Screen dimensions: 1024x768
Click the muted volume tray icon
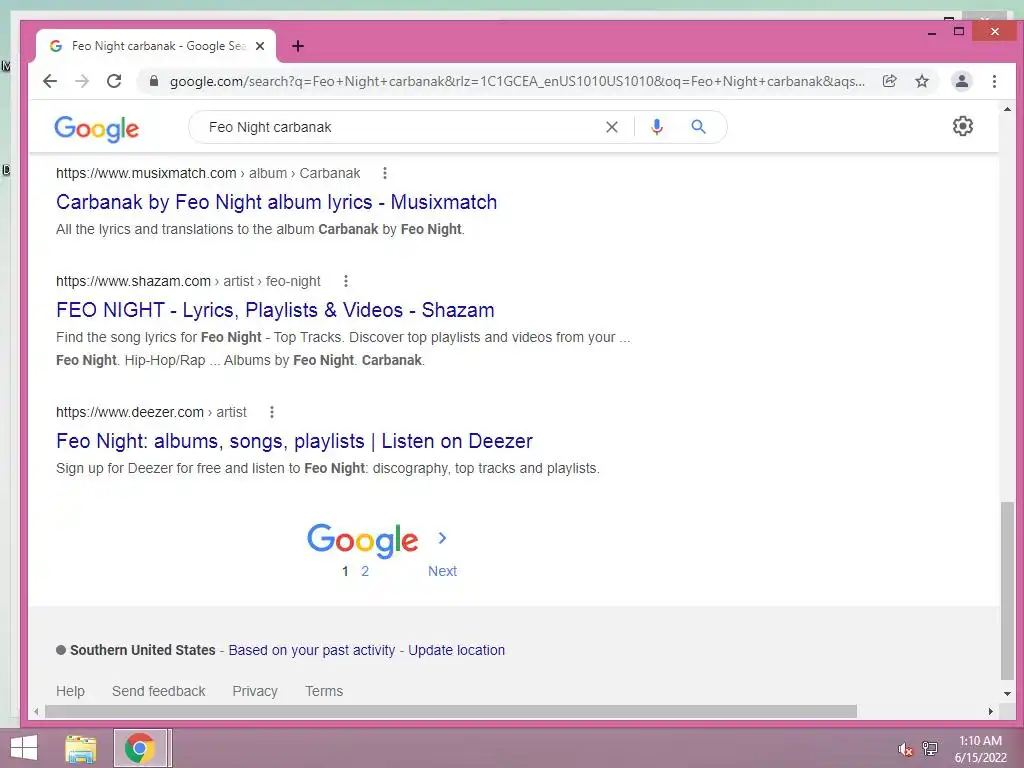[x=904, y=749]
